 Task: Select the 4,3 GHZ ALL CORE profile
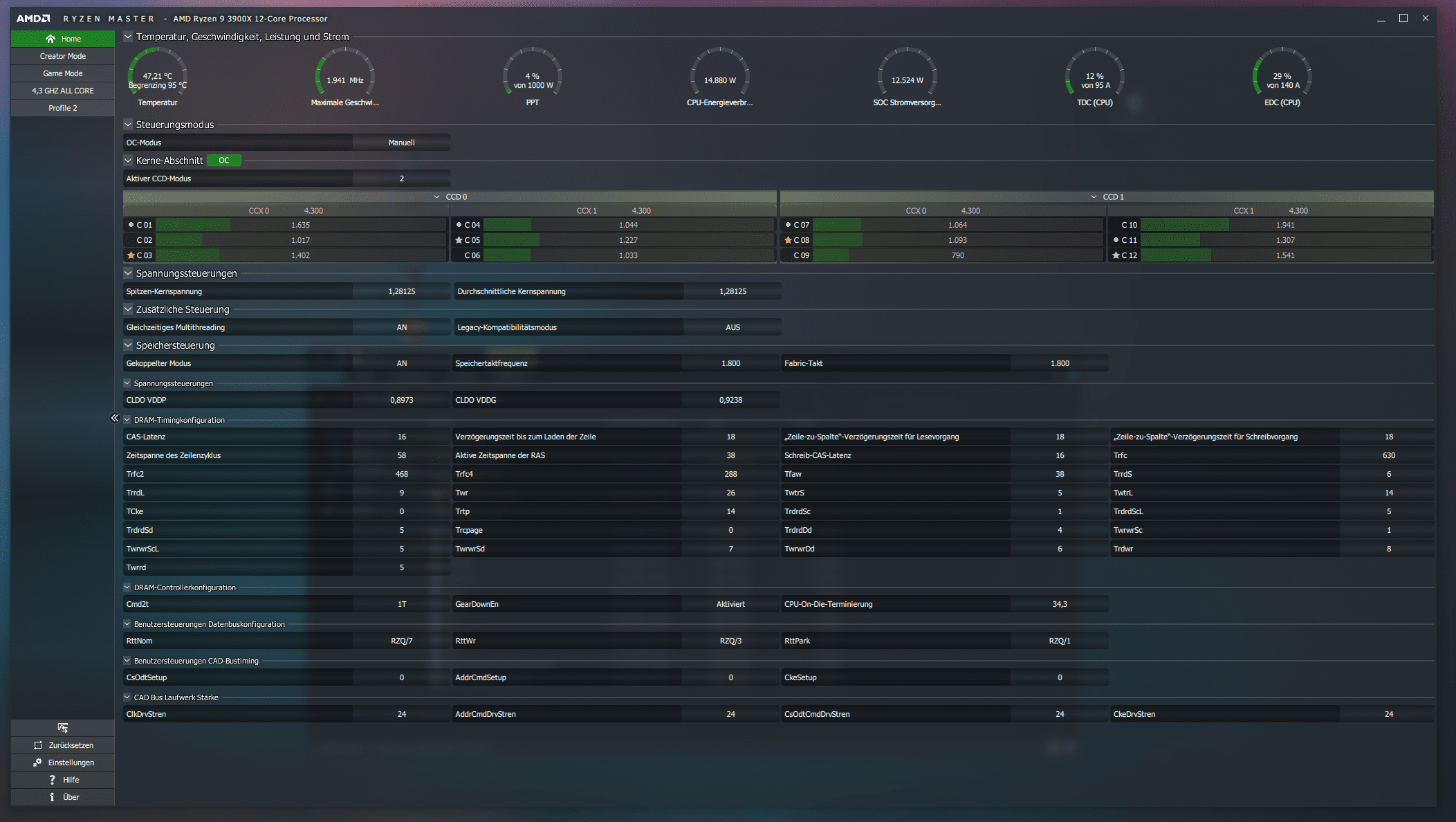(63, 91)
